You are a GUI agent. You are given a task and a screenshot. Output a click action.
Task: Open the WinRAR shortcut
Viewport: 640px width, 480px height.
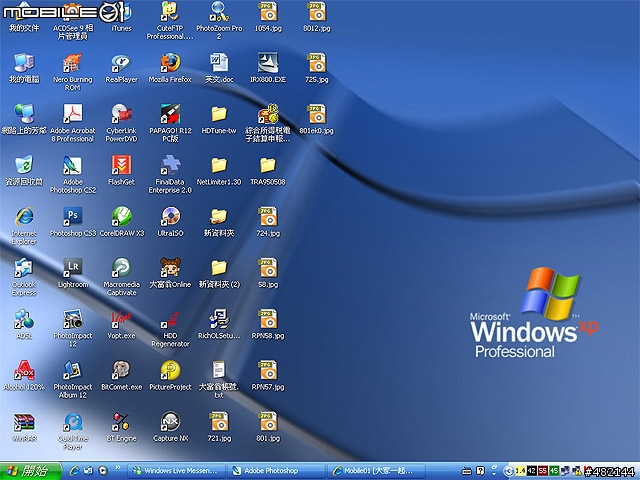click(24, 427)
